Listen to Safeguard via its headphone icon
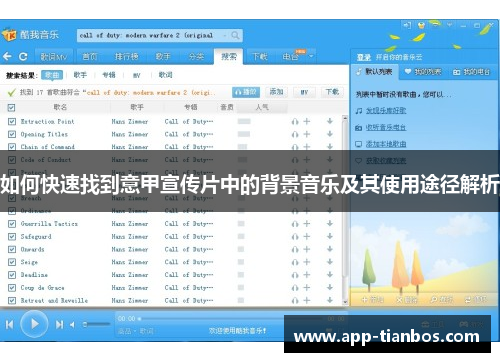This screenshot has width=500, height=362. point(295,237)
